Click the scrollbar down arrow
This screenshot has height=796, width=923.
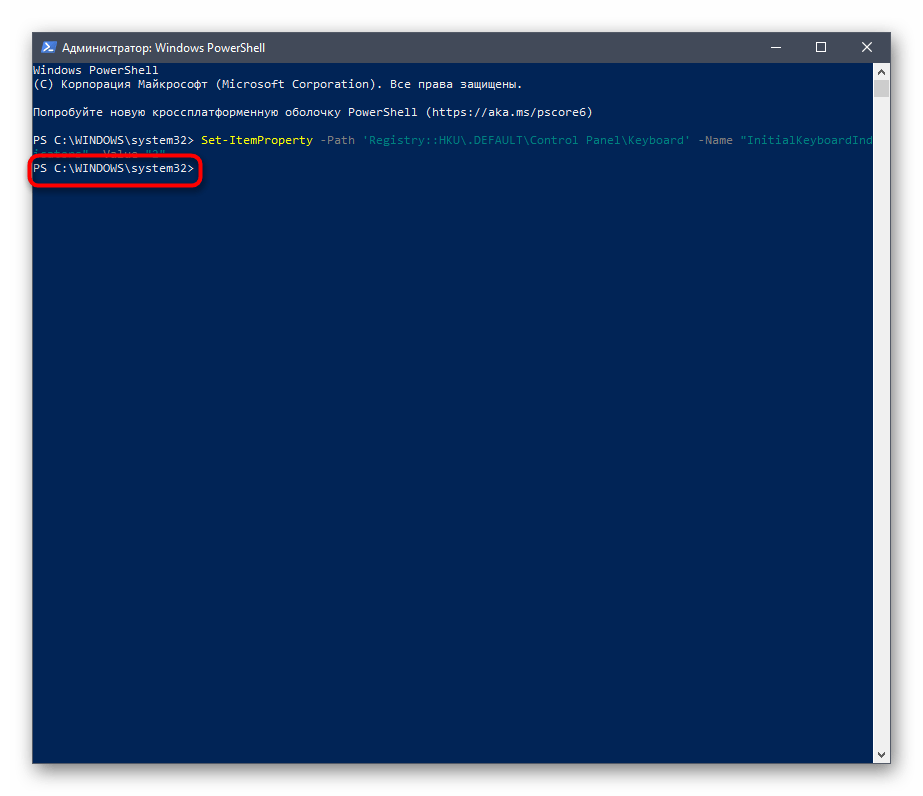point(881,755)
